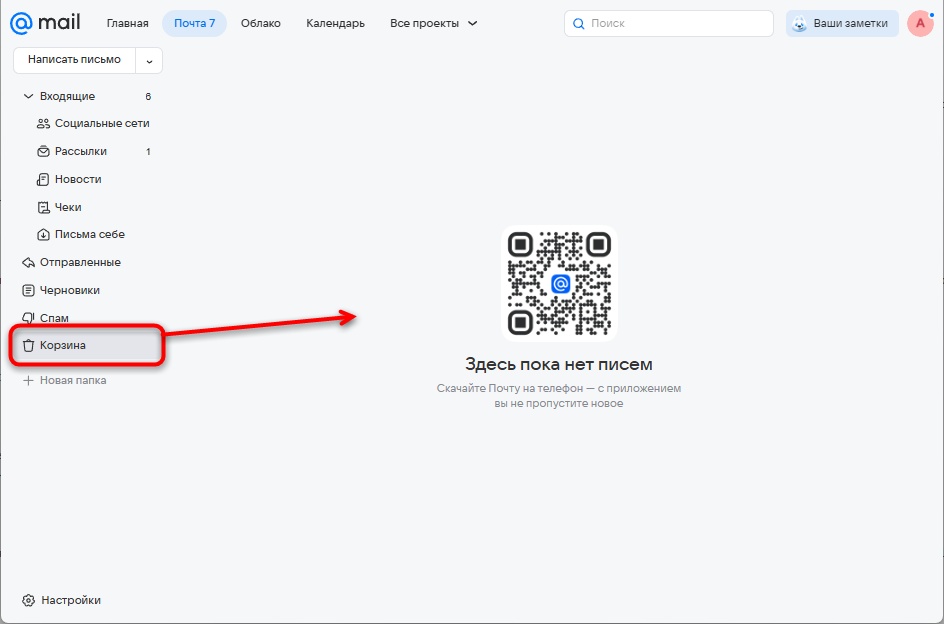Click the search magnifier icon
The height and width of the screenshot is (624, 944).
(579, 24)
